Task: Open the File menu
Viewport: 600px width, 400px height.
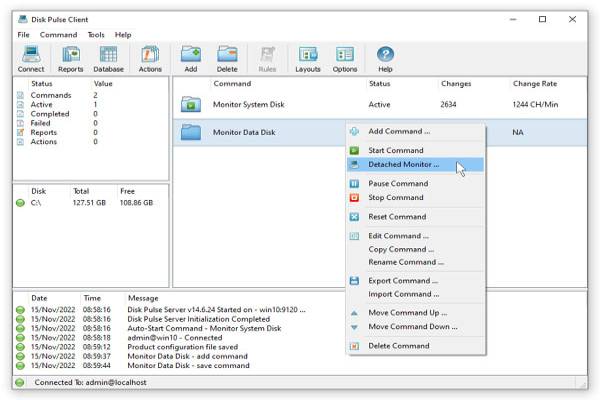Action: coord(23,35)
